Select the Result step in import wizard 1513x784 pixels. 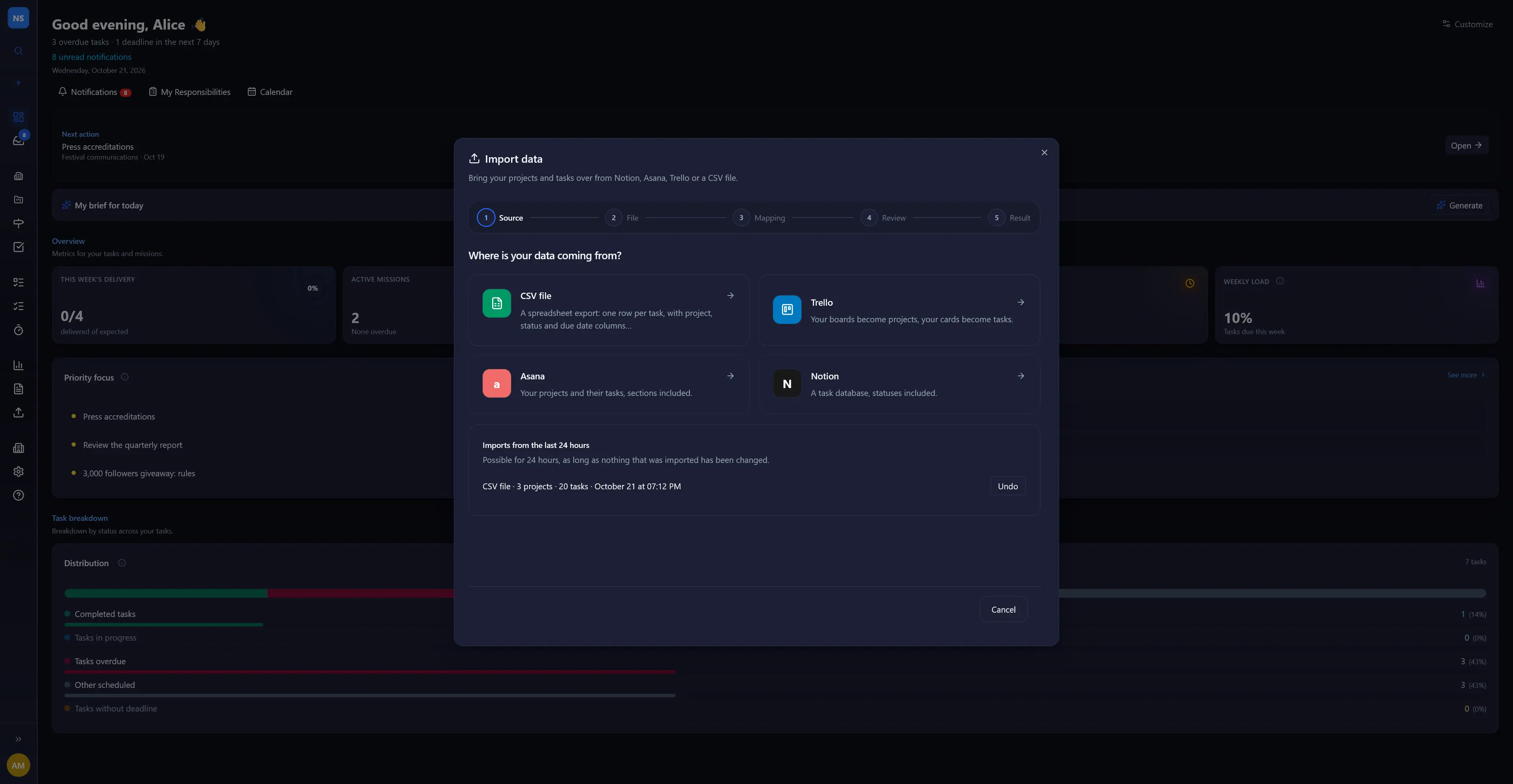click(1009, 218)
